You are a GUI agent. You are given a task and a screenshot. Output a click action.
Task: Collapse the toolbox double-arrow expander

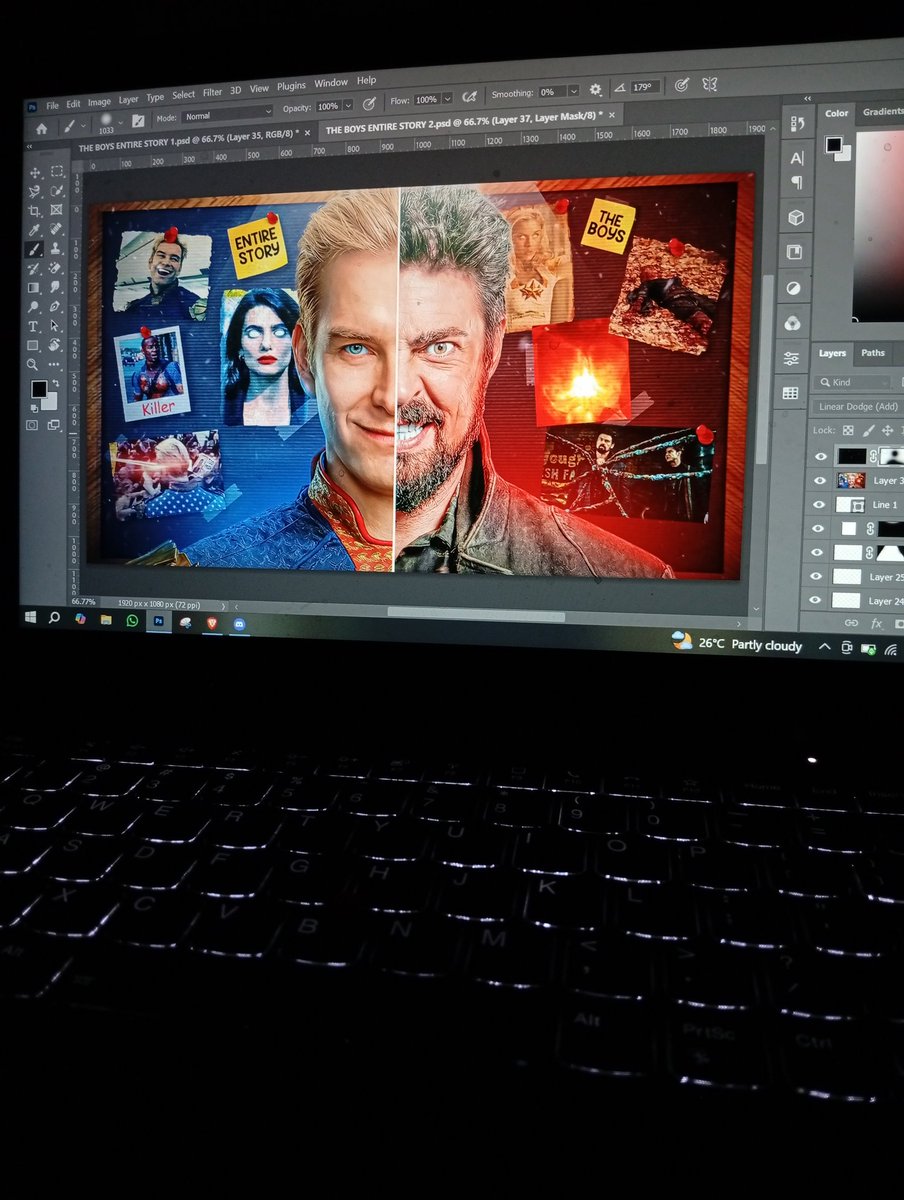click(x=30, y=146)
